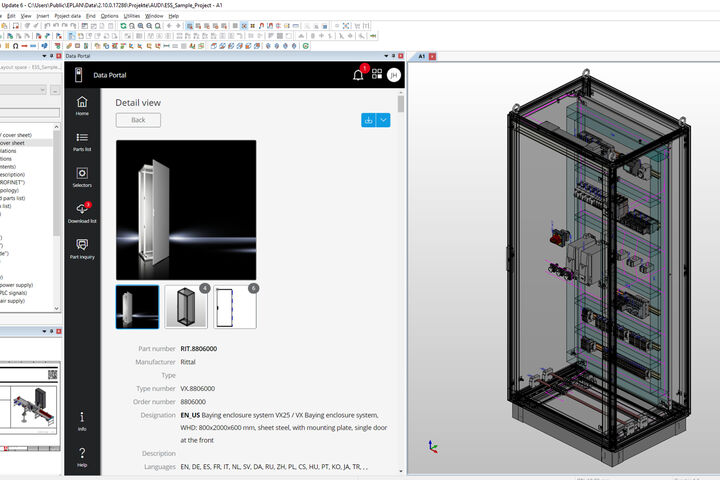Expand the blue download dropdown arrow
Image resolution: width=720 pixels, height=480 pixels.
coord(384,120)
